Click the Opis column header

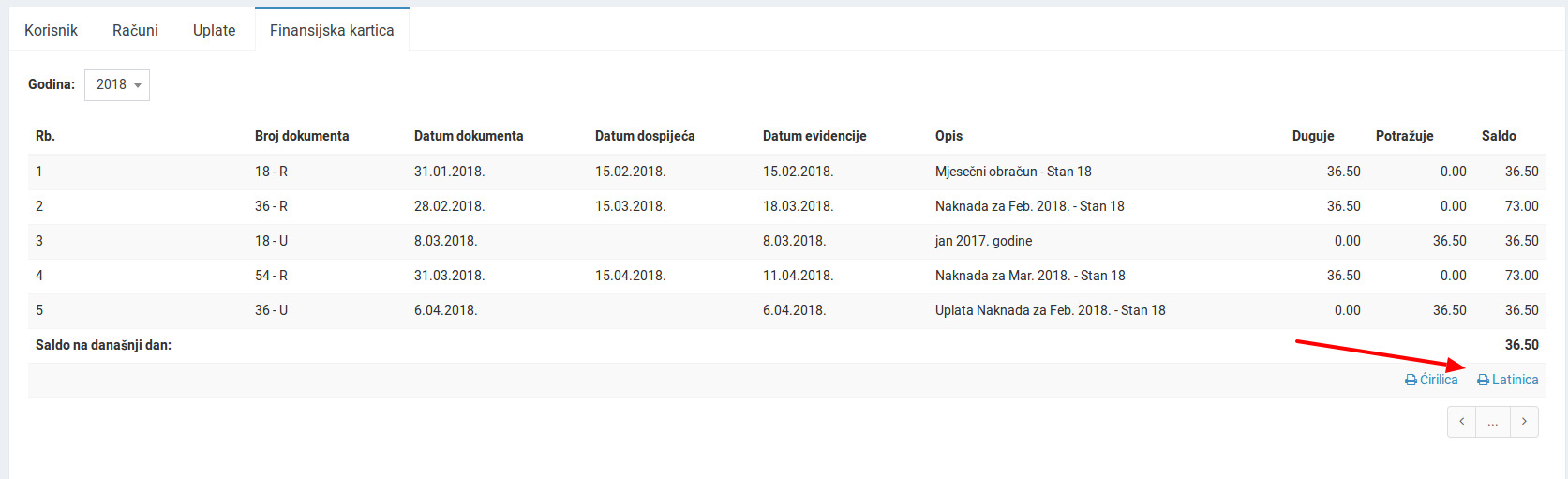948,136
